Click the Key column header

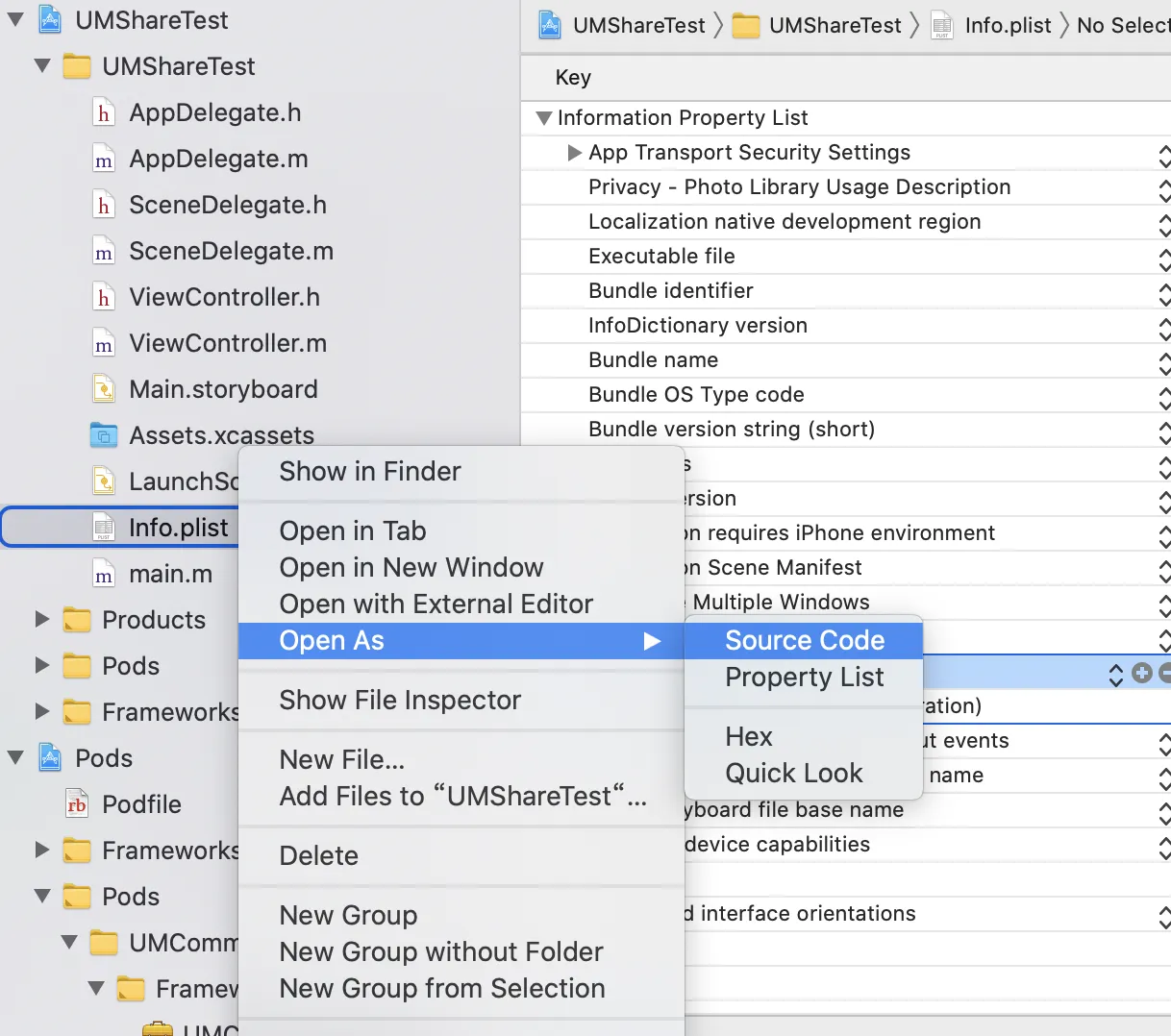point(573,78)
